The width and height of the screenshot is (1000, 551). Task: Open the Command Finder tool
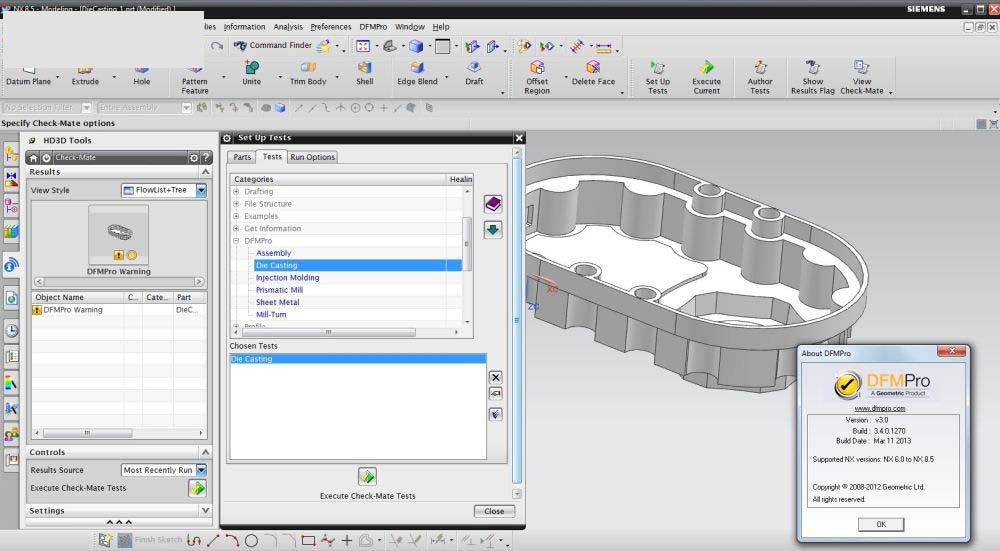tap(272, 45)
